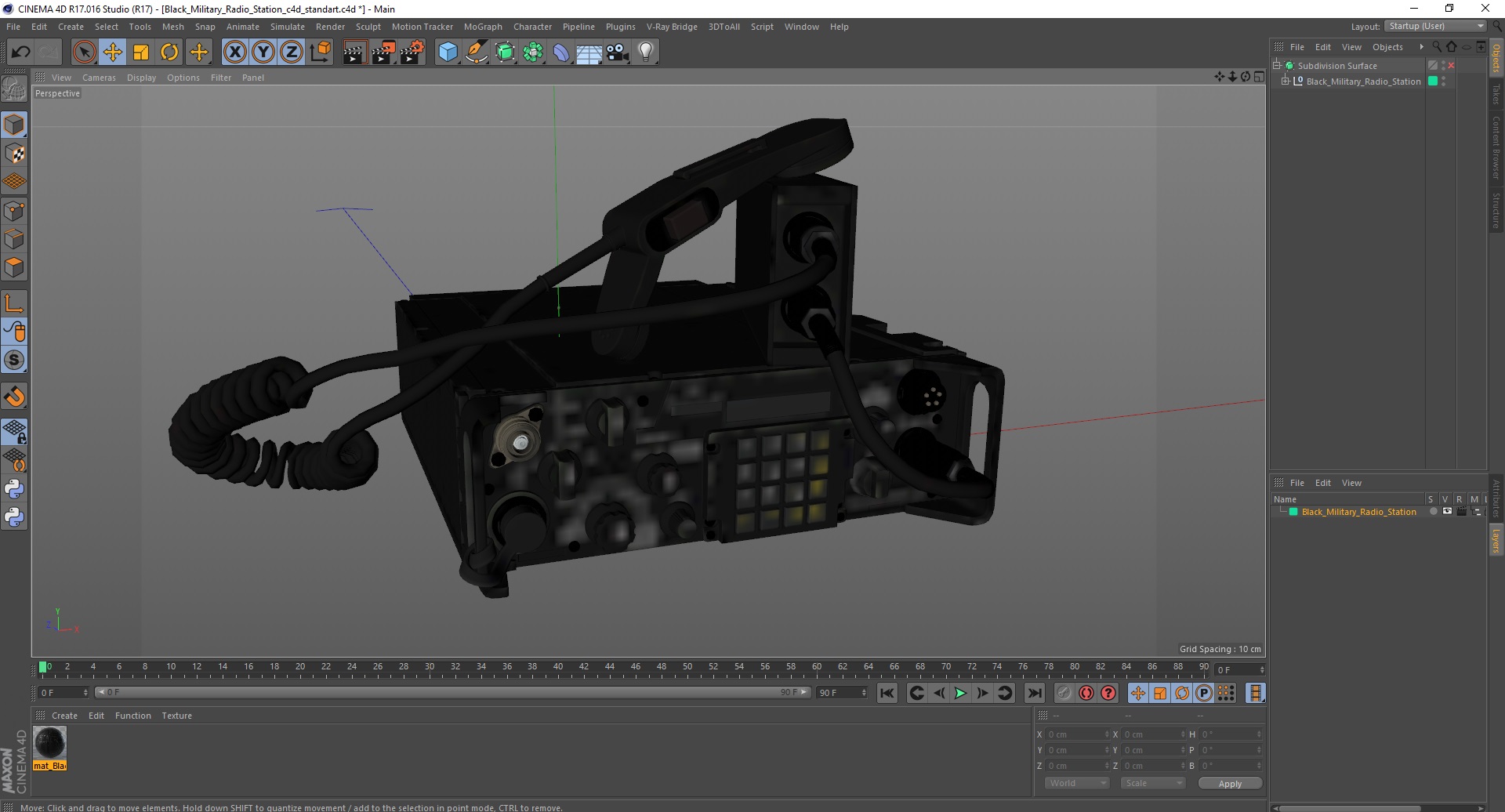Click record active objects button

[1064, 693]
